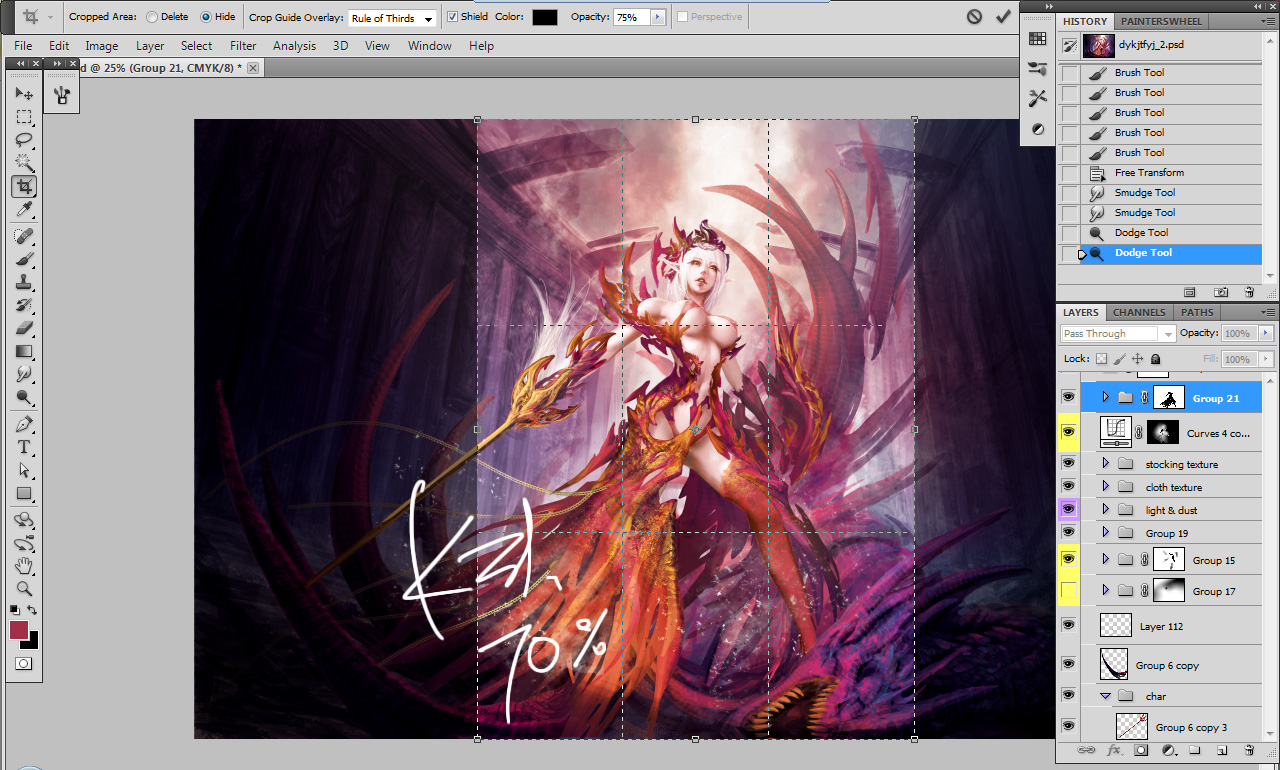The width and height of the screenshot is (1280, 770).
Task: Create new snapshot in History panel
Action: pos(1221,292)
